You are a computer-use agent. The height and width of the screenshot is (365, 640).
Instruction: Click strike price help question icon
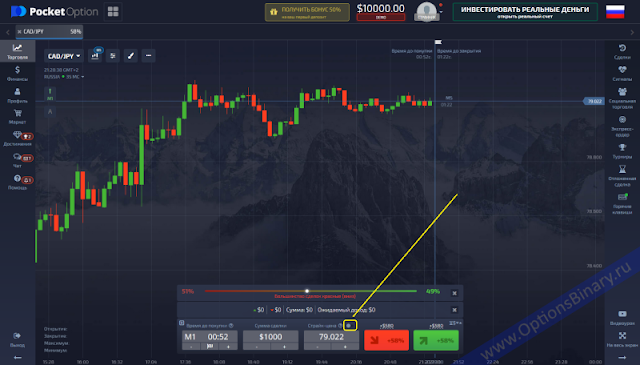tap(340, 325)
